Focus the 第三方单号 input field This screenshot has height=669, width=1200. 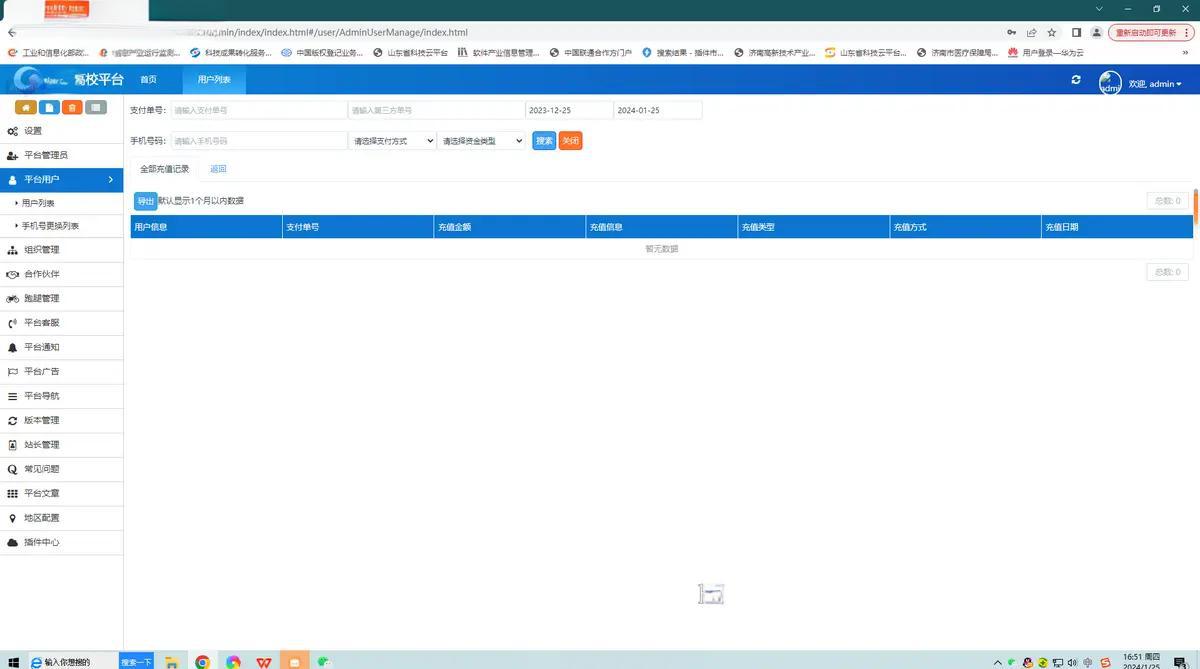coord(436,110)
